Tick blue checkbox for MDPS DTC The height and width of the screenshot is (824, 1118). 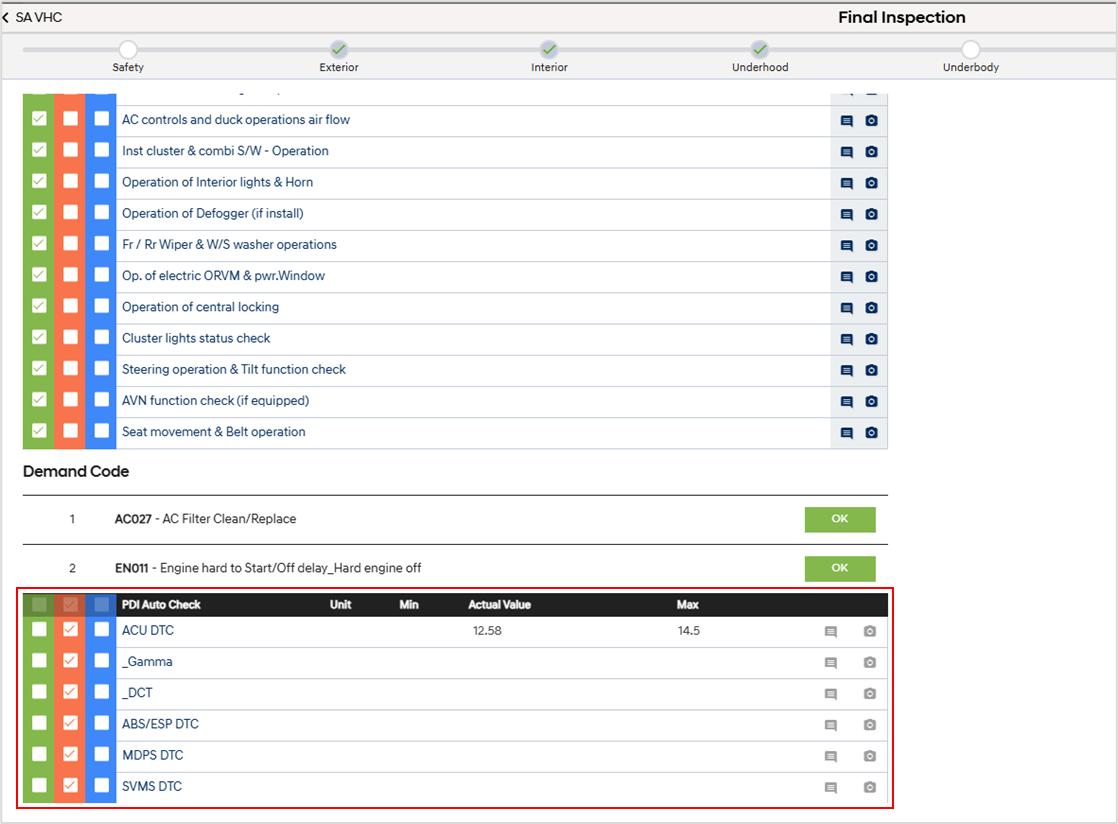101,754
